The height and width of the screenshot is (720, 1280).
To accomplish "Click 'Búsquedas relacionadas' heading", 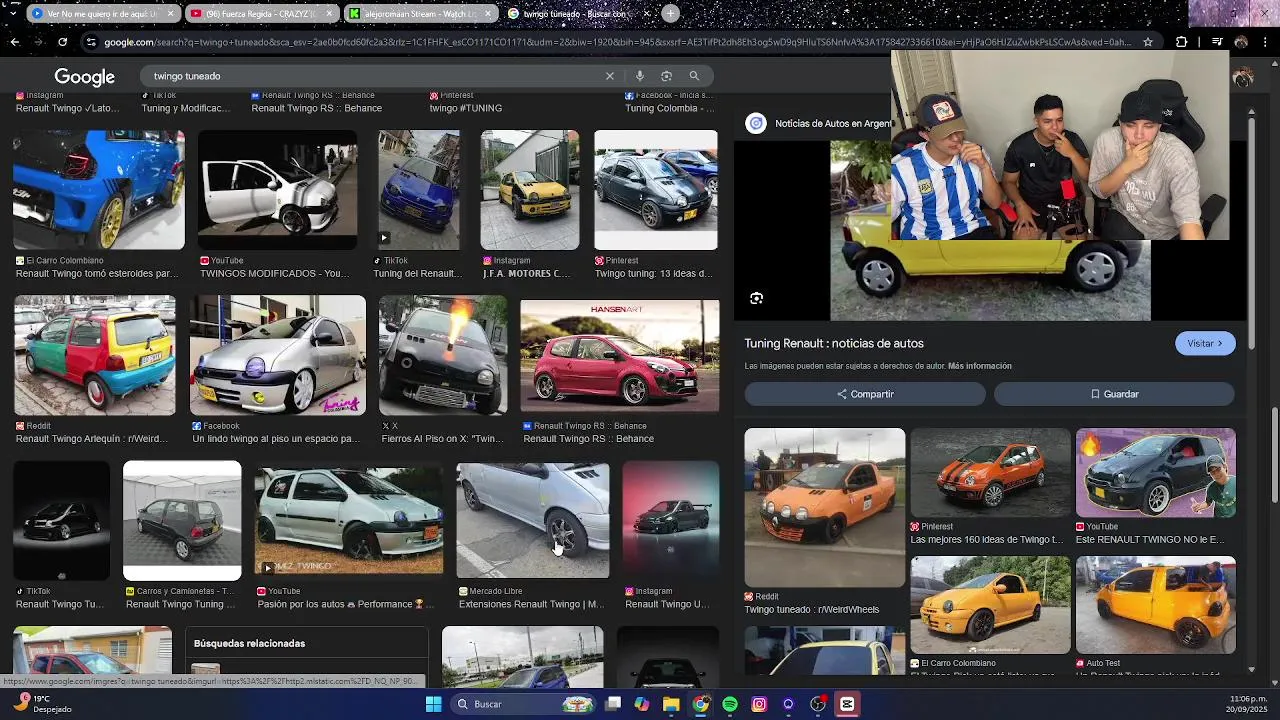I will point(249,643).
